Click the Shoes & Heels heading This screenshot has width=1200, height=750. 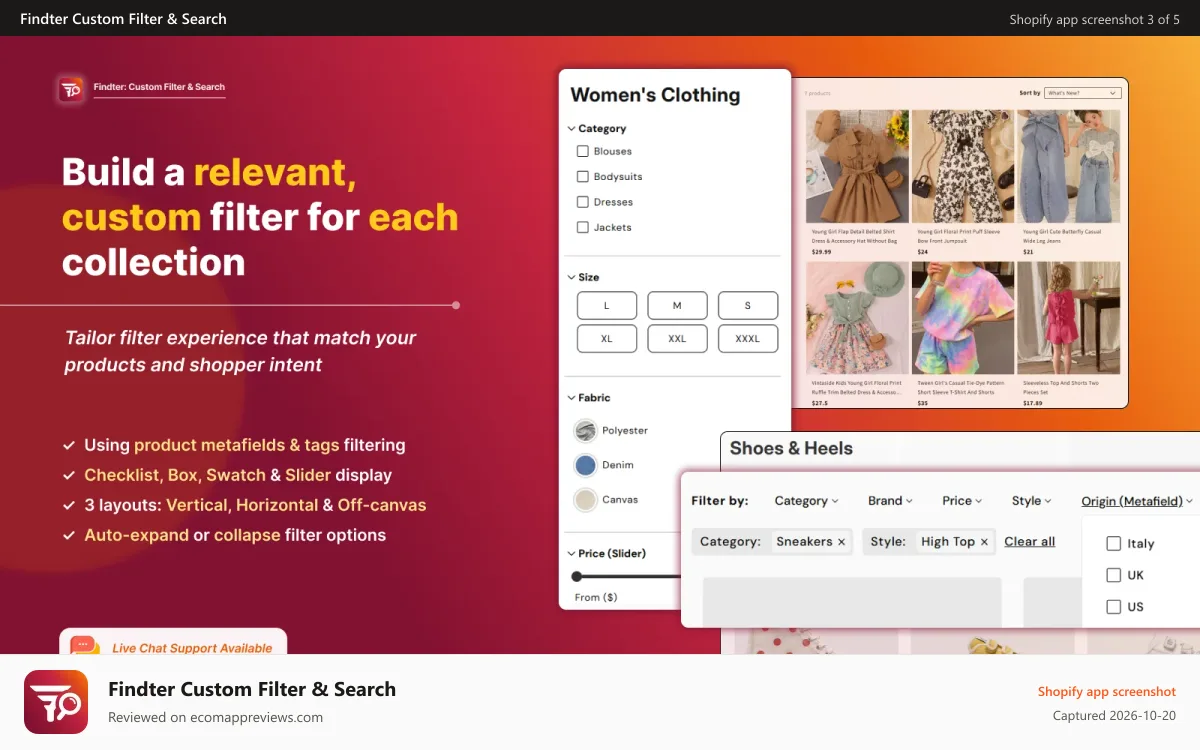tap(791, 448)
